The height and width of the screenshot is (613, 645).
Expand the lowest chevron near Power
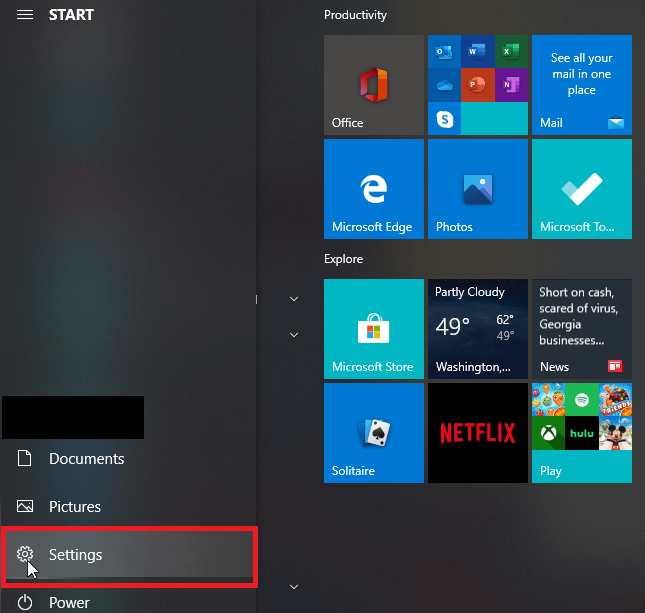(x=294, y=587)
